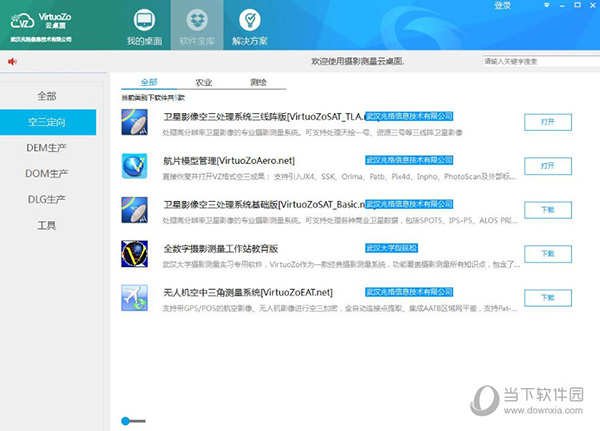The image size is (600, 431).
Task: Click the VirtuoZoSAT_Basic satellite app icon
Action: [134, 209]
